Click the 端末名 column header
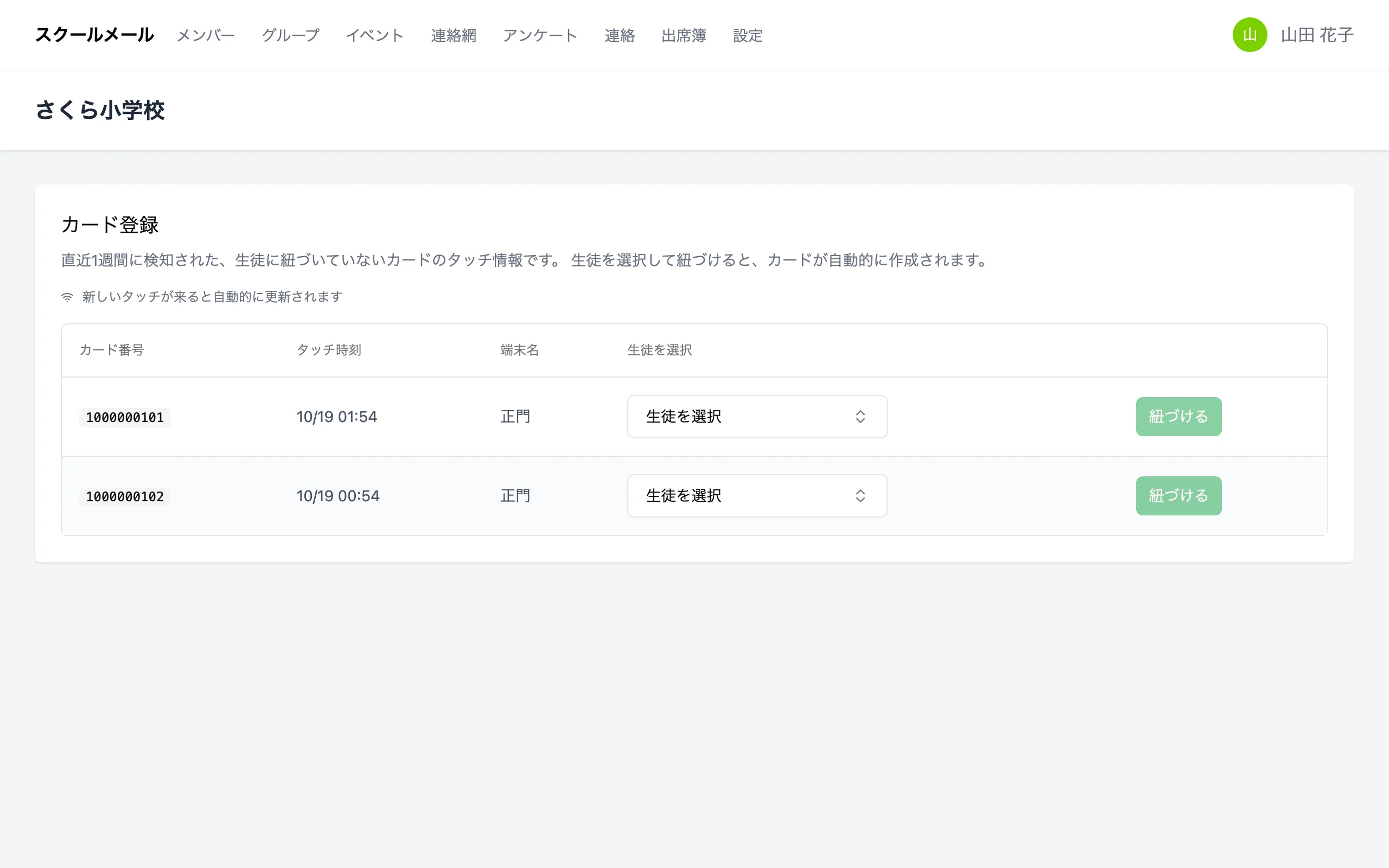The image size is (1389, 868). tap(519, 350)
